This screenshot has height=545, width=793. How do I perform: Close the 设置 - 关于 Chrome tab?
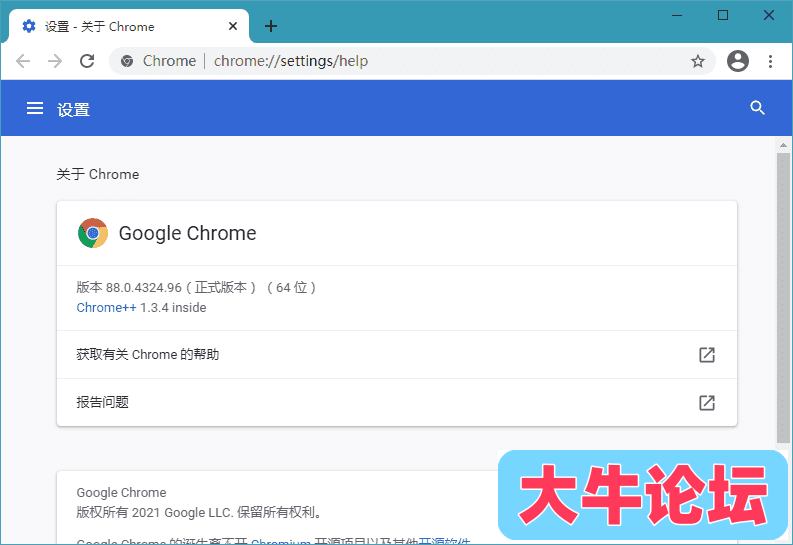pyautogui.click(x=233, y=26)
